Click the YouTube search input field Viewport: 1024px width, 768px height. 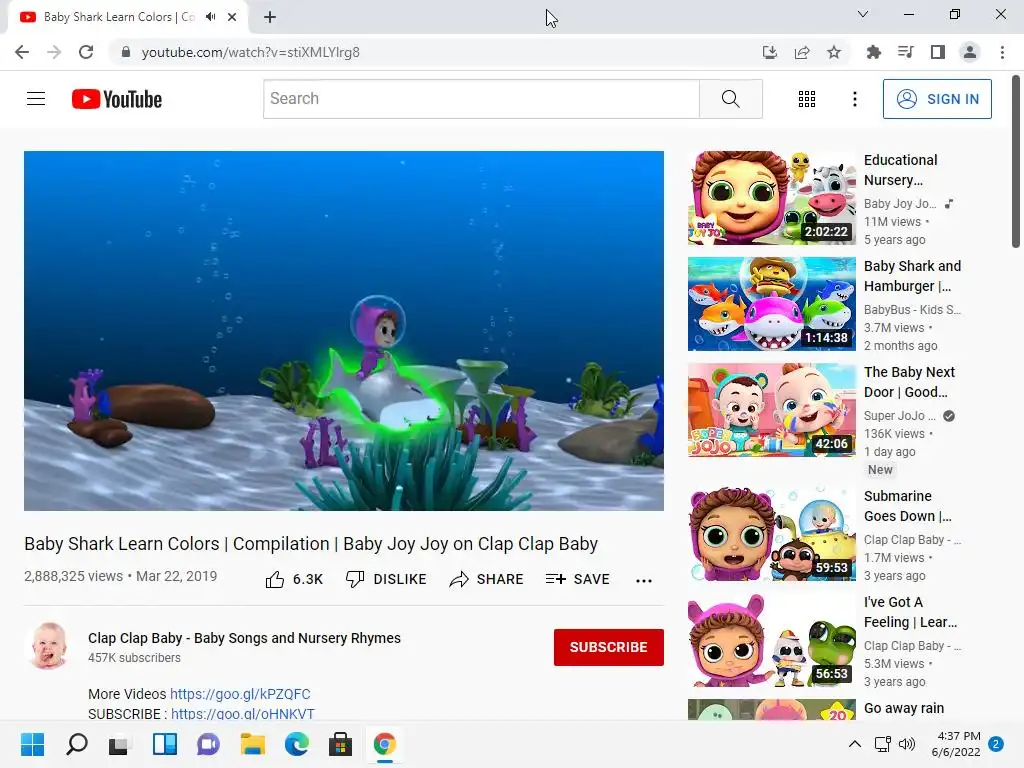481,99
